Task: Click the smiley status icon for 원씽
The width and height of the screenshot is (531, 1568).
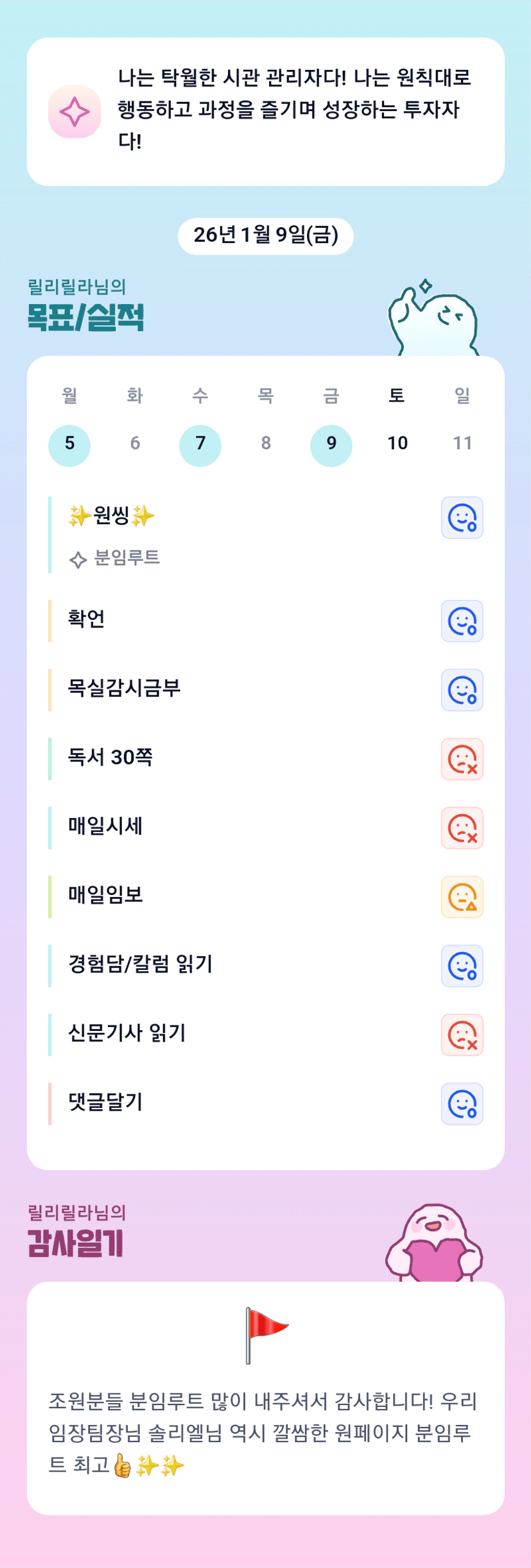Action: point(462,518)
